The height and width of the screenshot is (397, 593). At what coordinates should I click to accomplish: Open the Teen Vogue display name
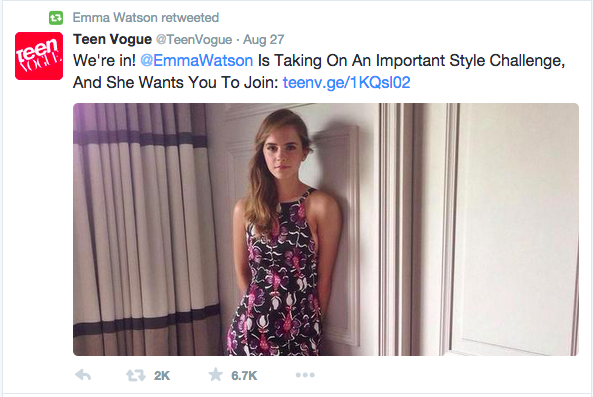coord(112,39)
